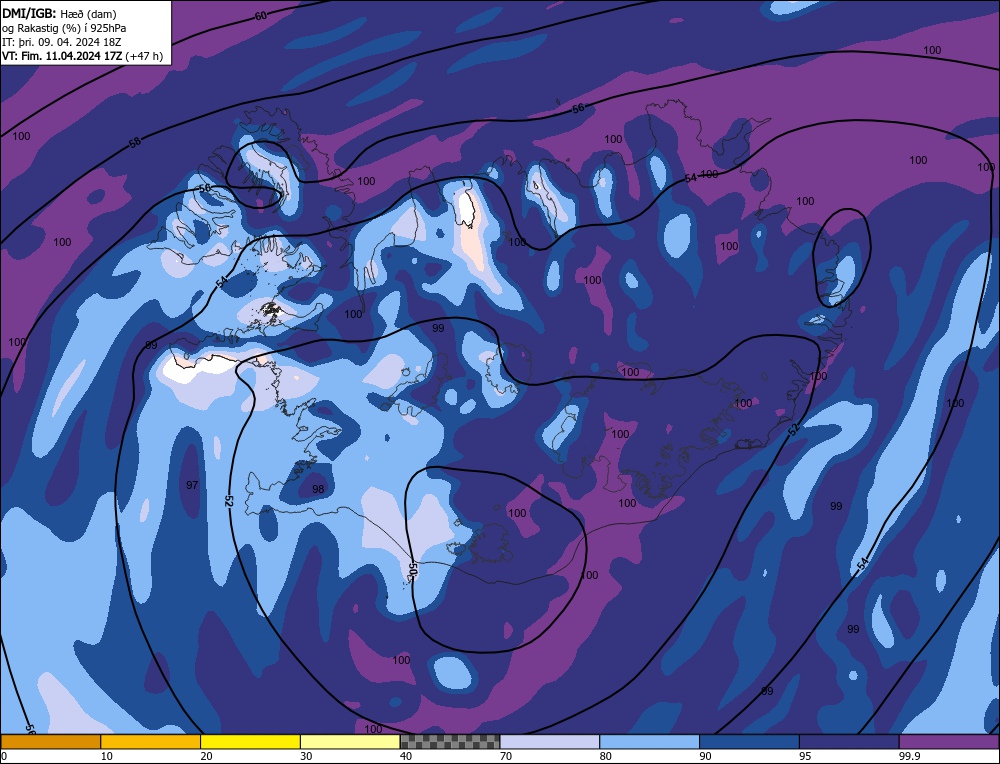Click the legend tick label "80"

[x=606, y=756]
